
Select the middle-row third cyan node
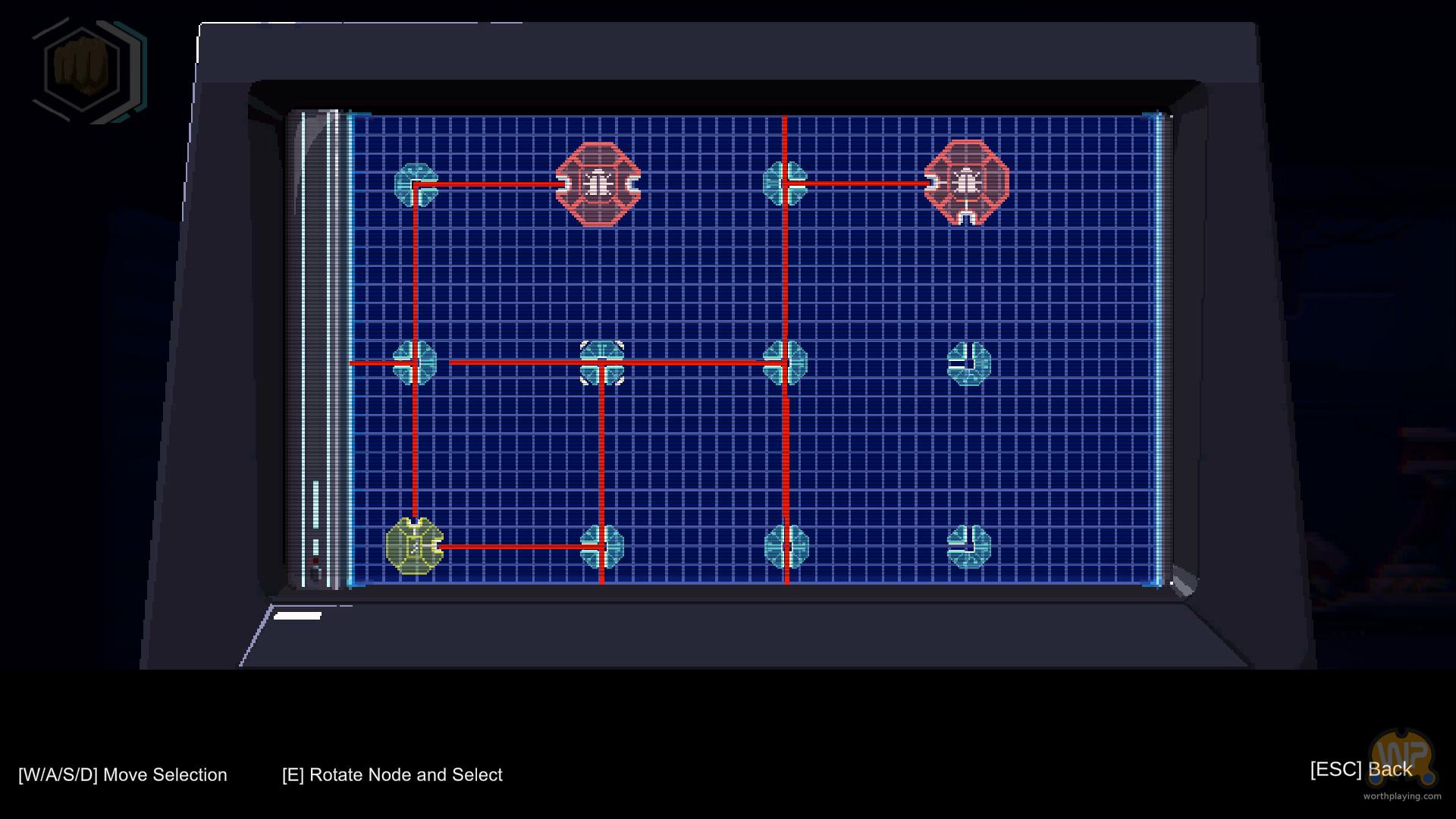pyautogui.click(x=785, y=362)
